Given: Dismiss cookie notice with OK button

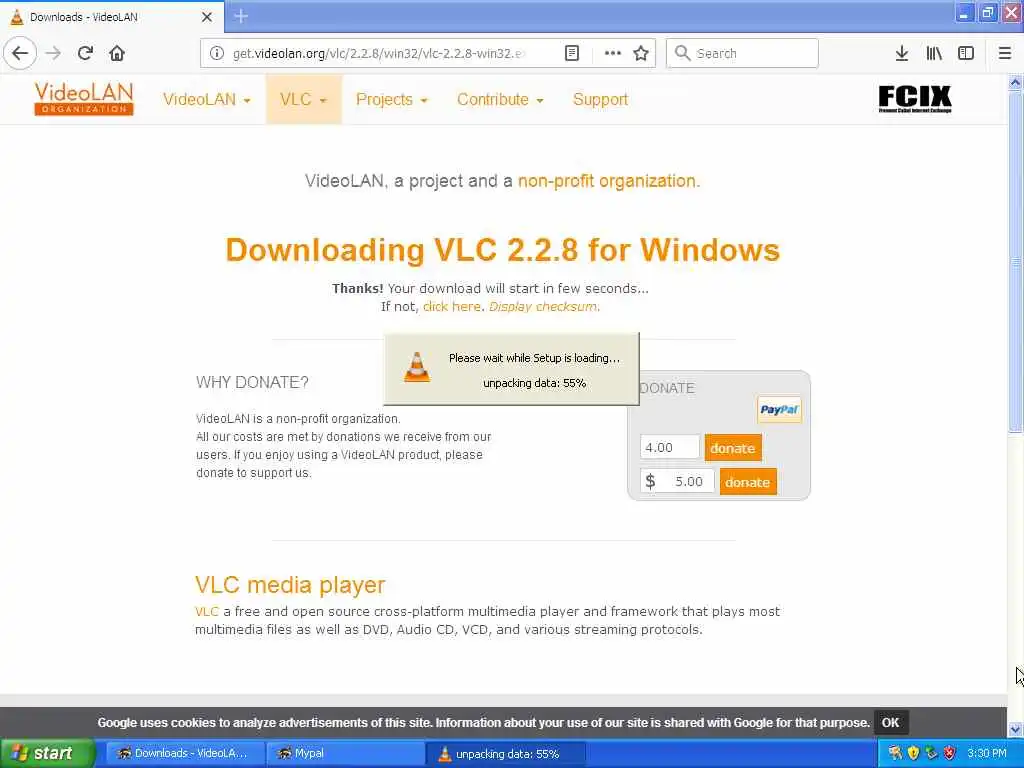Looking at the screenshot, I should pos(890,722).
